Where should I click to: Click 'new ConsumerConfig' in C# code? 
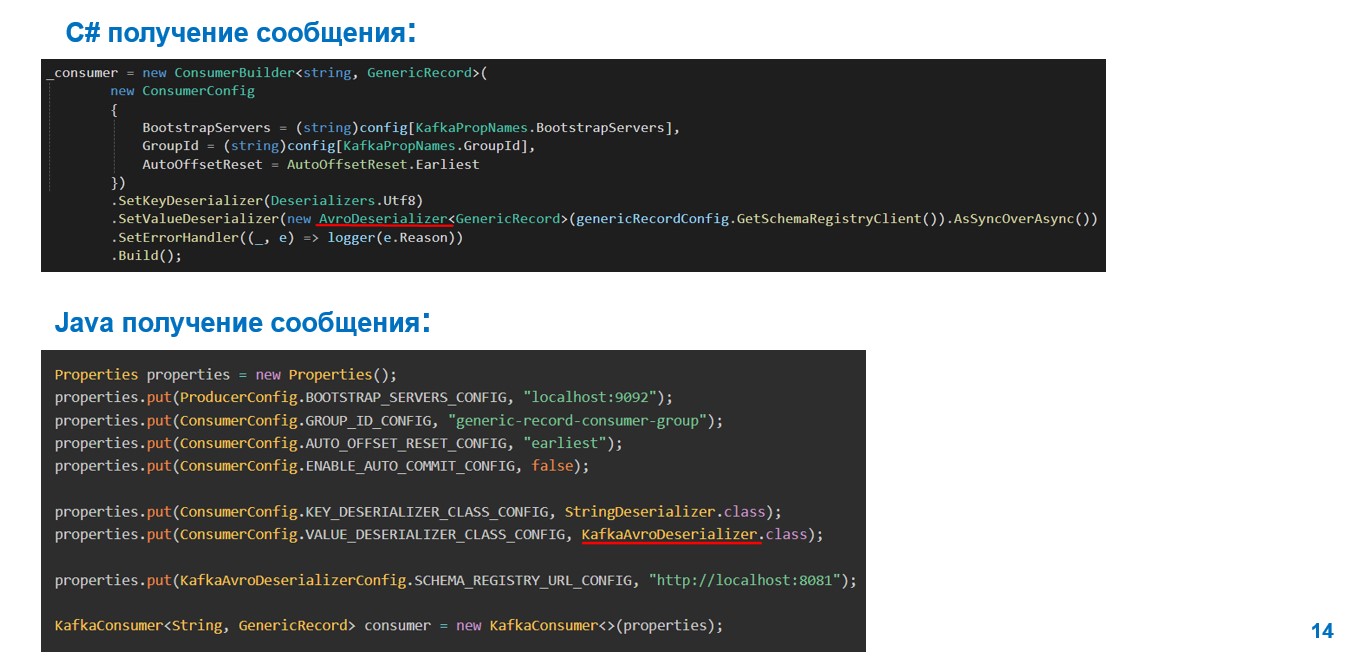[x=182, y=91]
